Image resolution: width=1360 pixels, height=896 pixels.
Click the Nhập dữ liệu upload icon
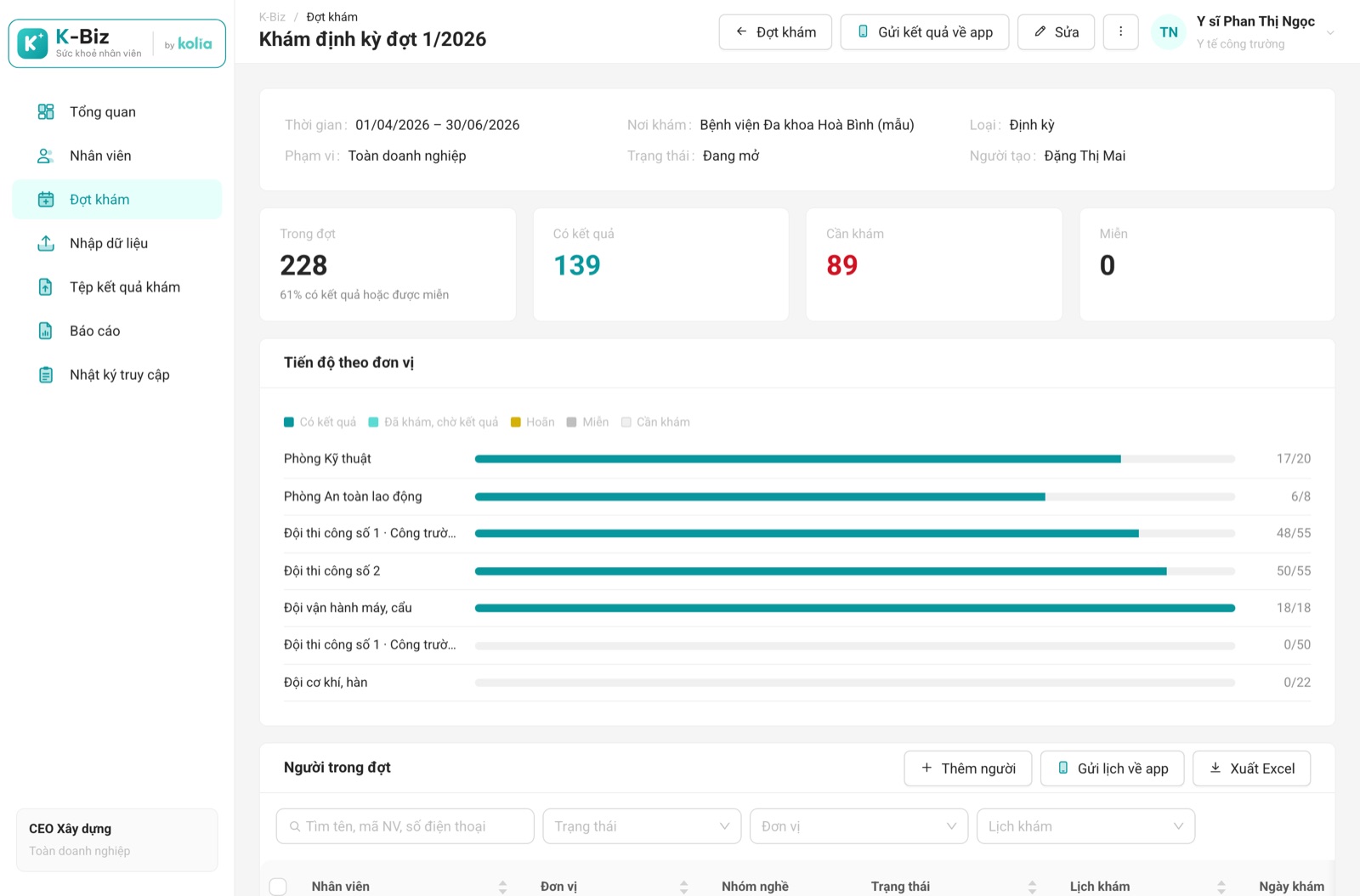click(x=46, y=243)
